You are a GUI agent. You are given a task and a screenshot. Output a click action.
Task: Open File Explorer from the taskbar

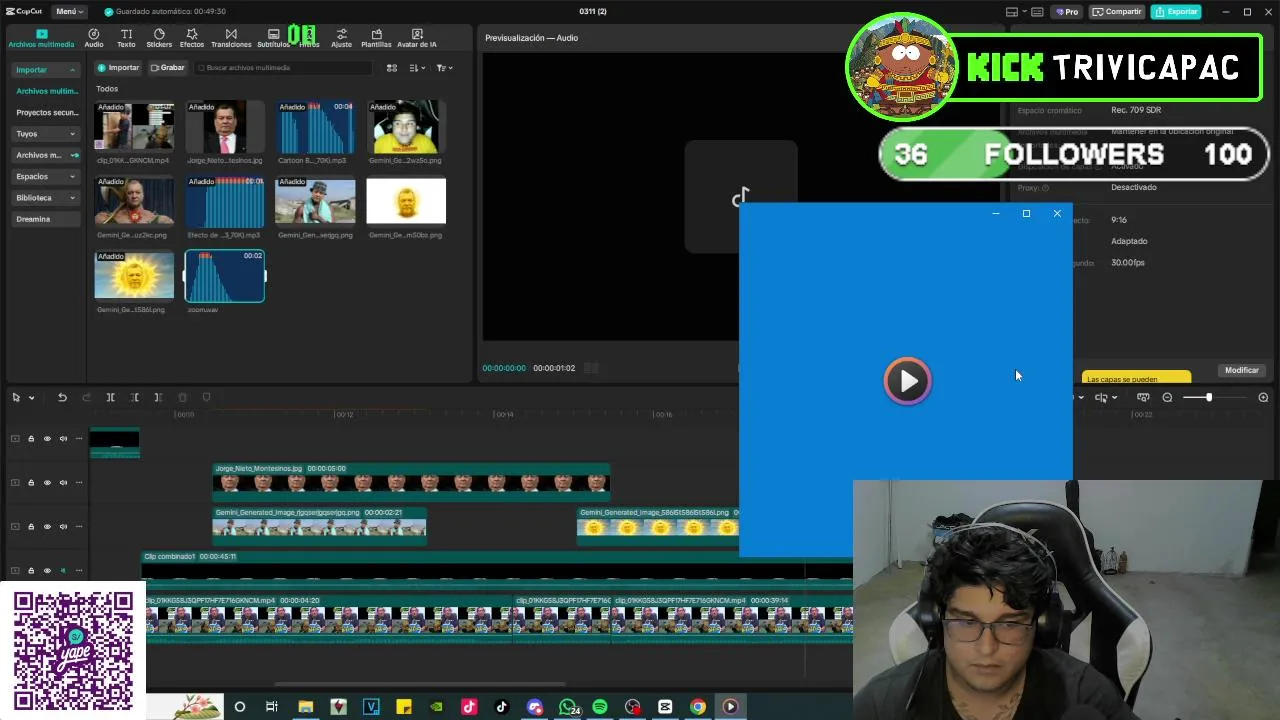pos(306,707)
